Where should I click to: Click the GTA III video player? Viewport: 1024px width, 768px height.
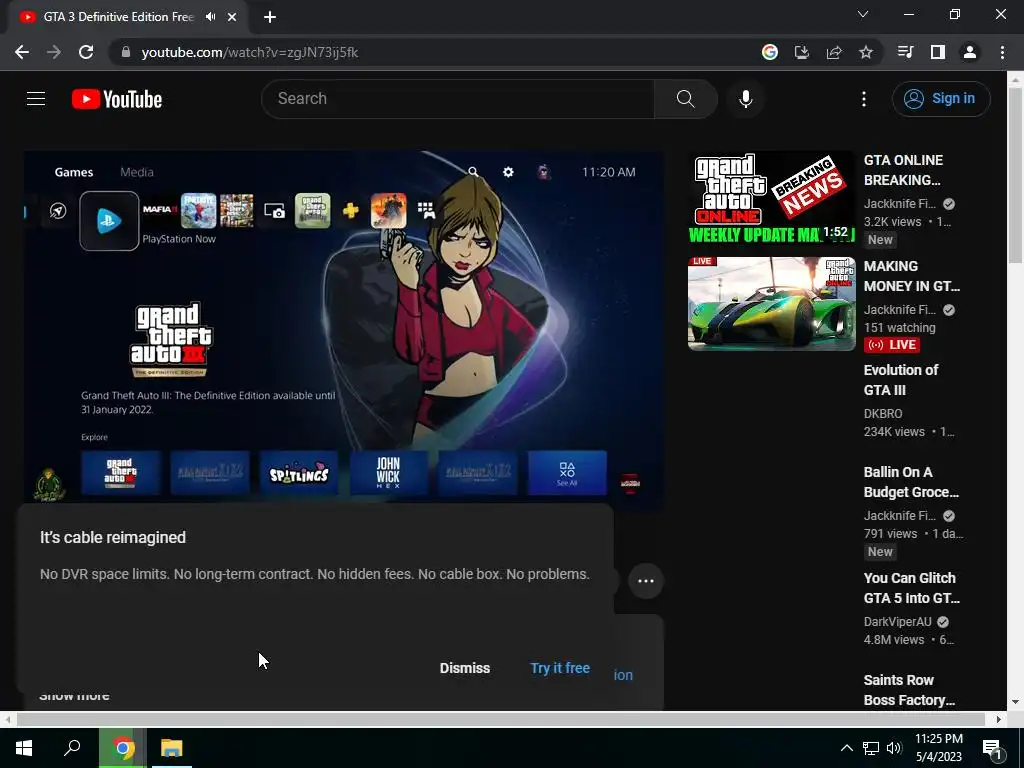[344, 329]
